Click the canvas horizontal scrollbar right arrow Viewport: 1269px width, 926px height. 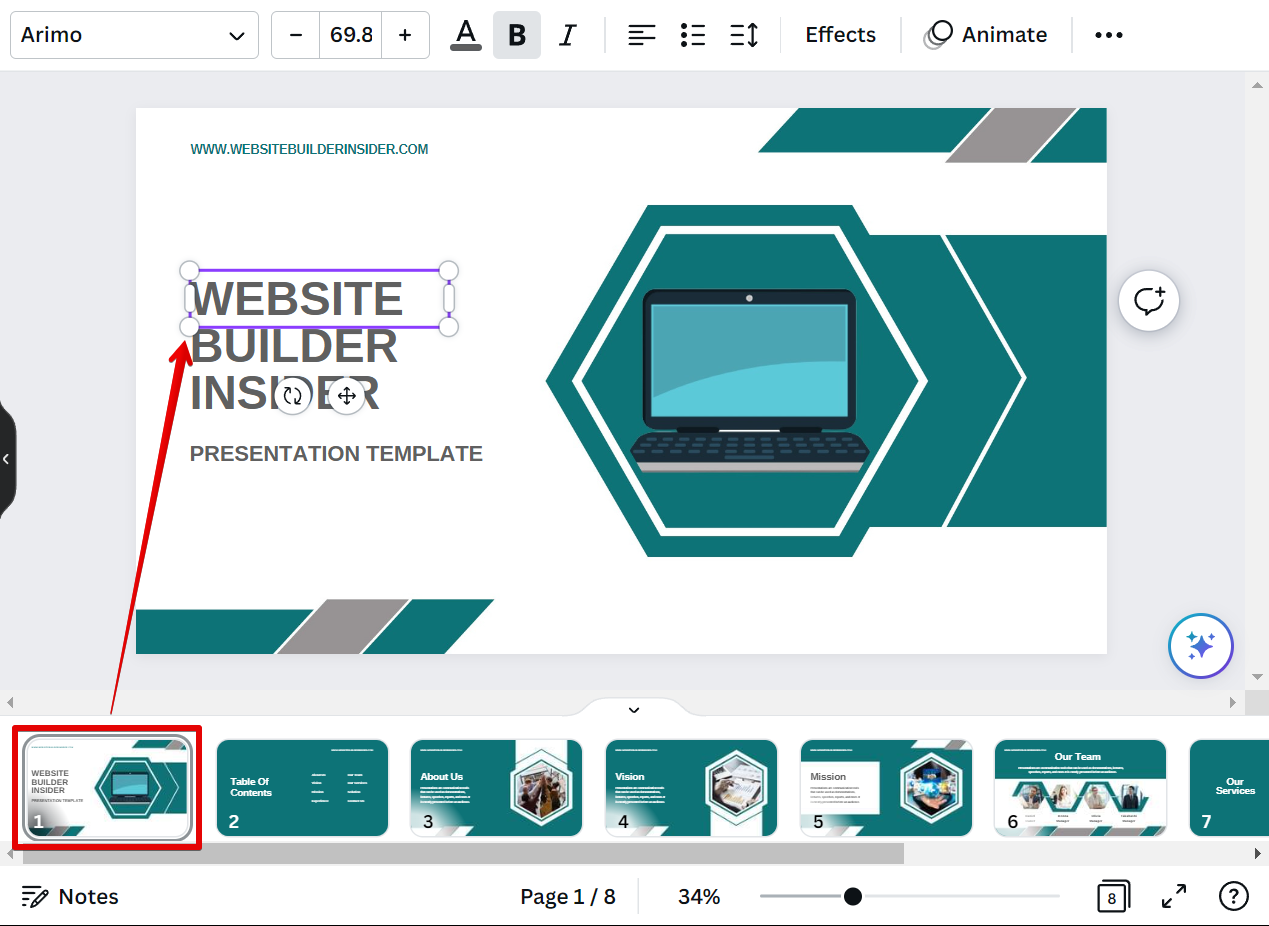[1233, 702]
